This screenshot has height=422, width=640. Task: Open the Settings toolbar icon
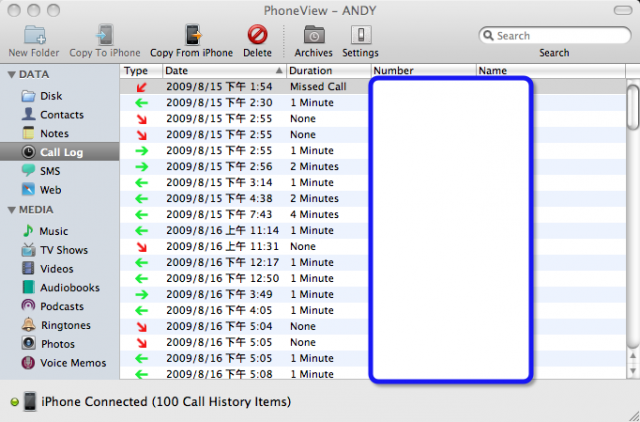point(361,35)
